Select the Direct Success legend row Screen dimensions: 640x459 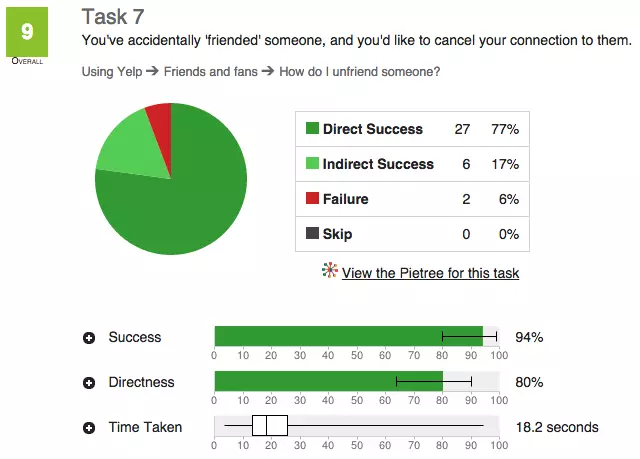[x=412, y=129]
